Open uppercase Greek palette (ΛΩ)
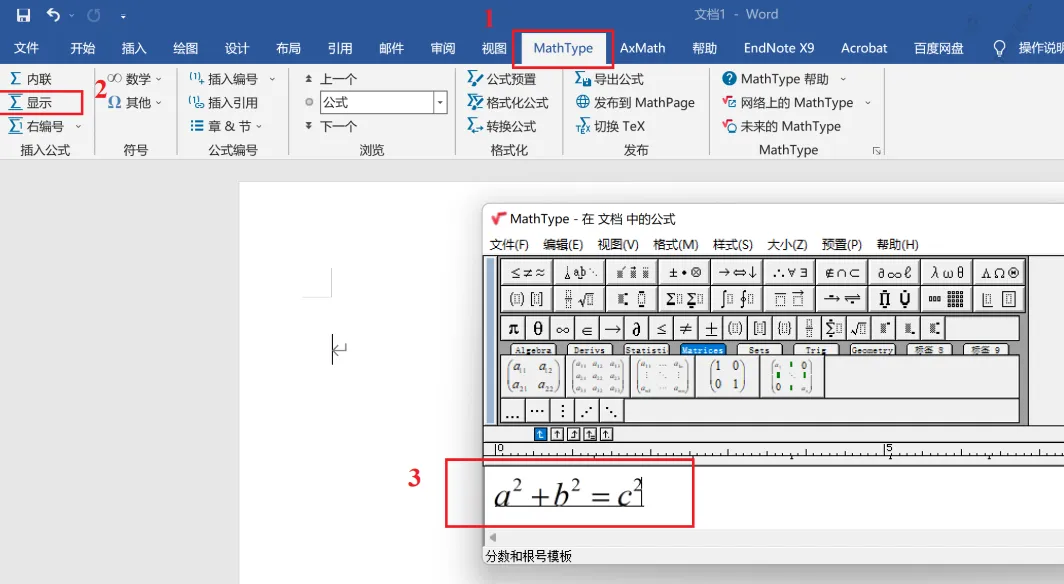Screen dimensions: 1064x584 (x=1000, y=273)
